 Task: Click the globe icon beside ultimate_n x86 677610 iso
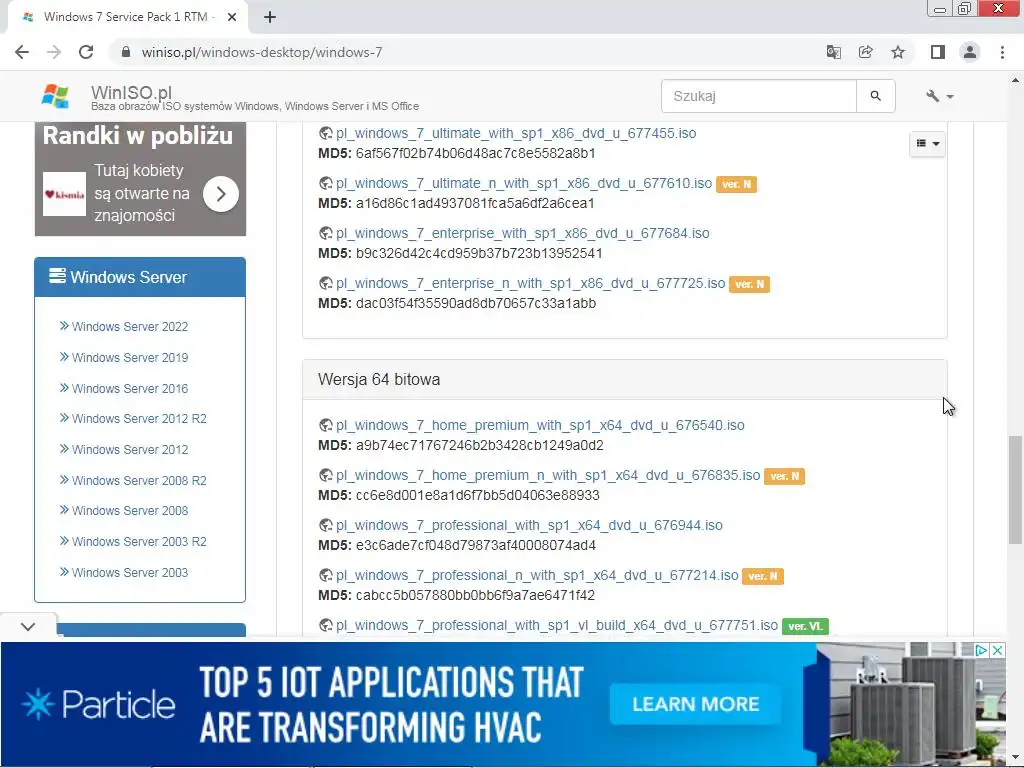pos(325,184)
